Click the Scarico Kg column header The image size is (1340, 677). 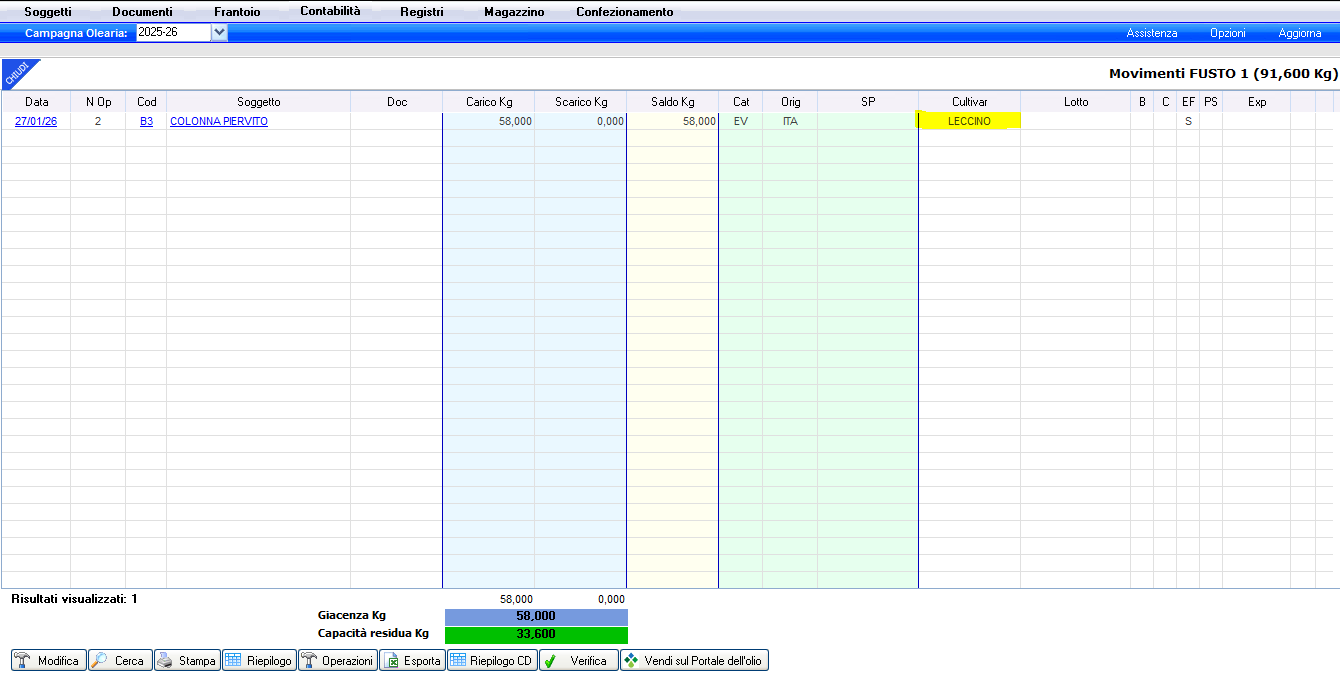pyautogui.click(x=581, y=102)
